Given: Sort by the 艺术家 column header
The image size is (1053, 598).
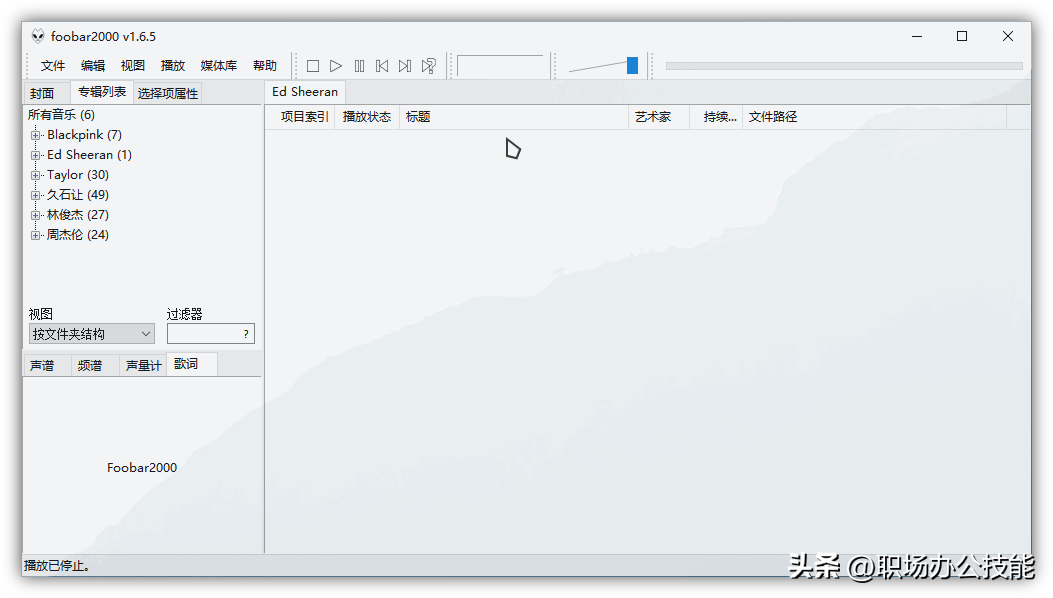Looking at the screenshot, I should click(x=659, y=117).
